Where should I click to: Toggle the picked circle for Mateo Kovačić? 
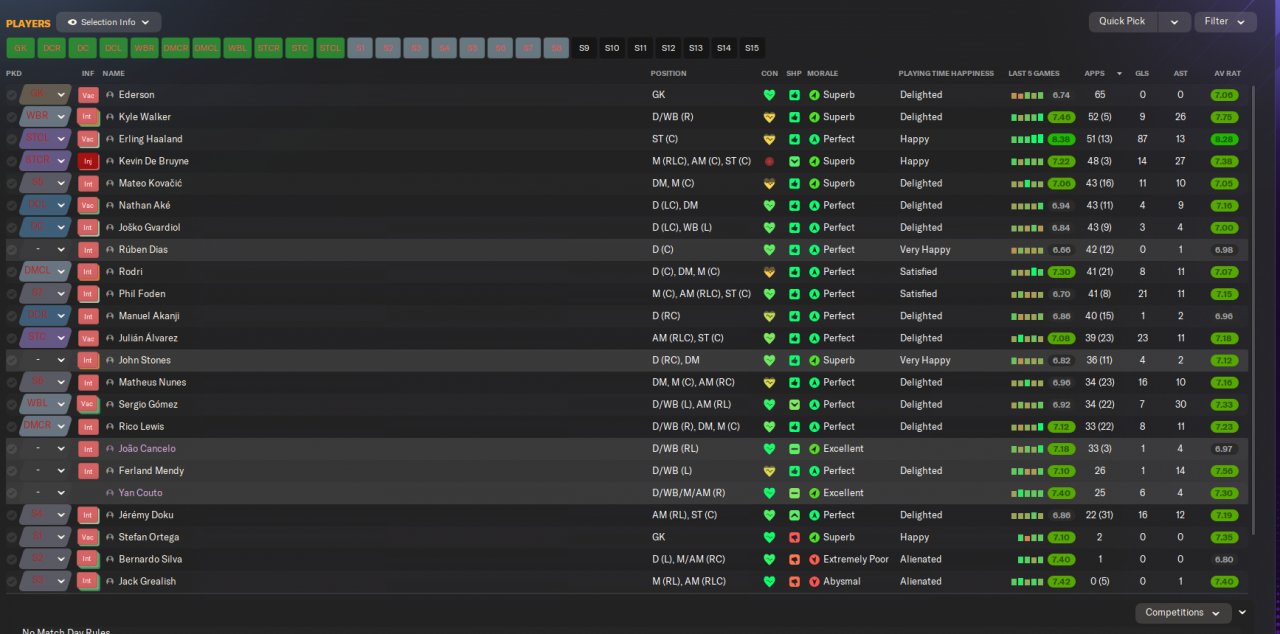click(12, 183)
